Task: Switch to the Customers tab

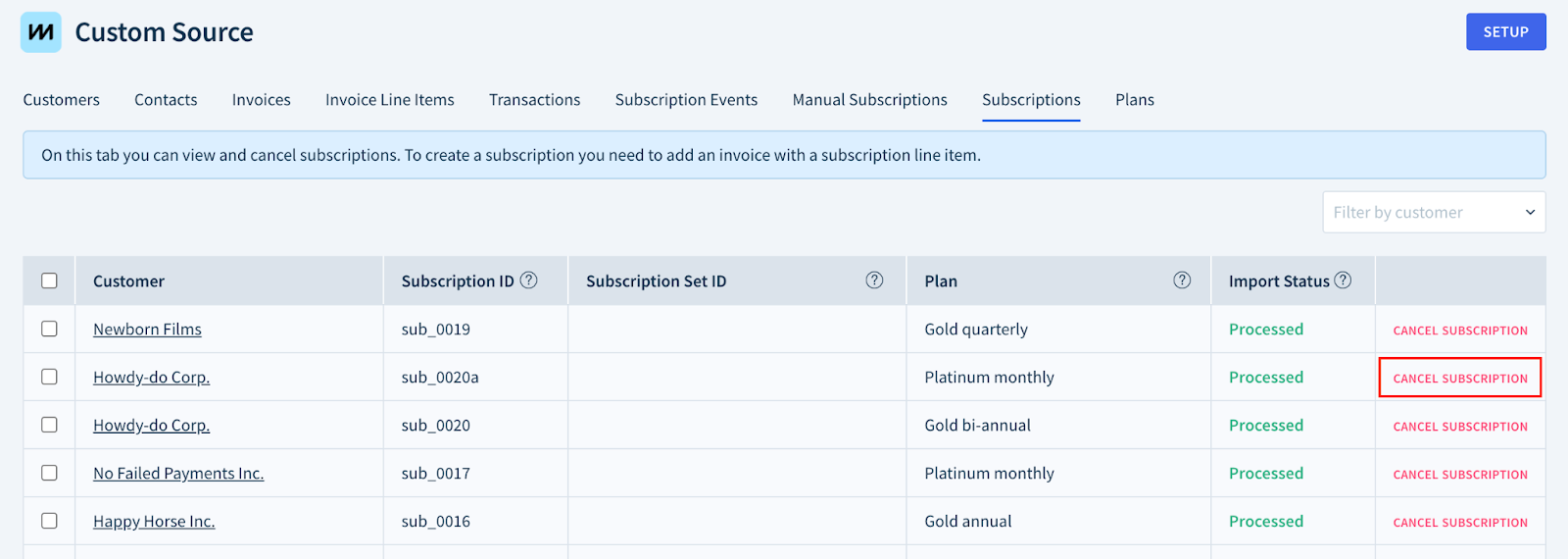Action: click(x=62, y=100)
